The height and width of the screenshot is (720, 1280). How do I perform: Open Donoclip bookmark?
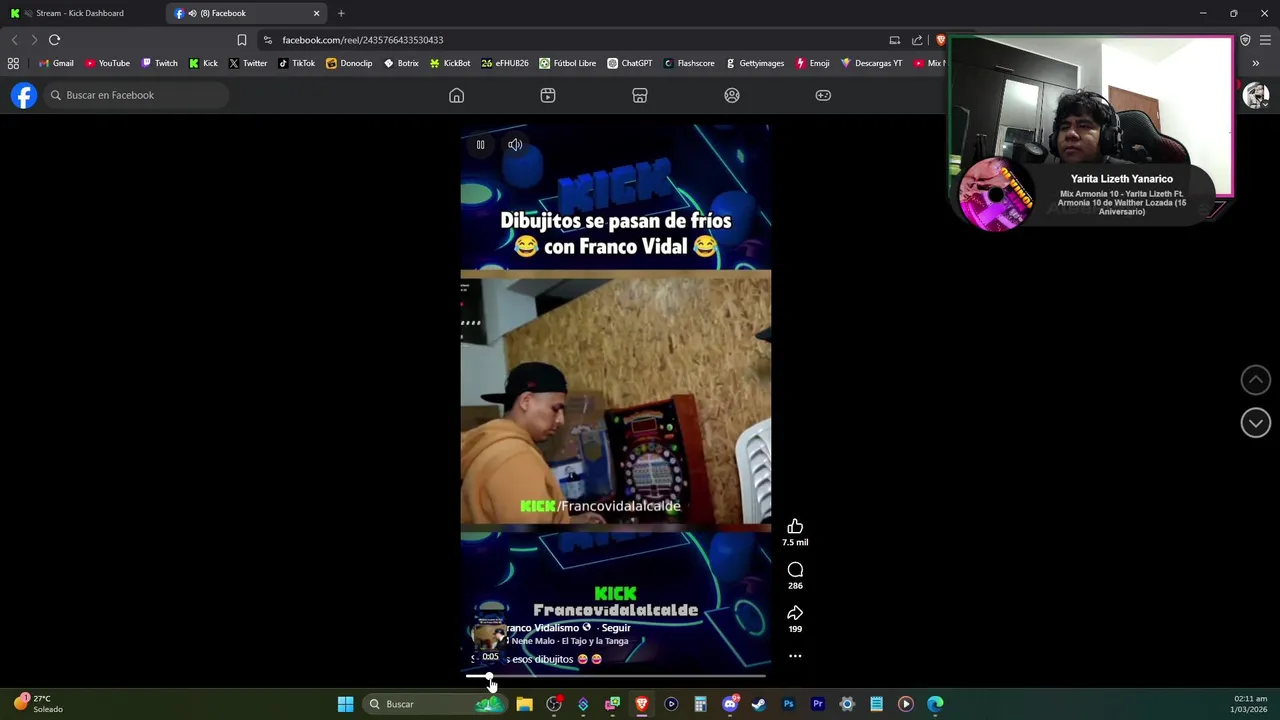pyautogui.click(x=349, y=63)
